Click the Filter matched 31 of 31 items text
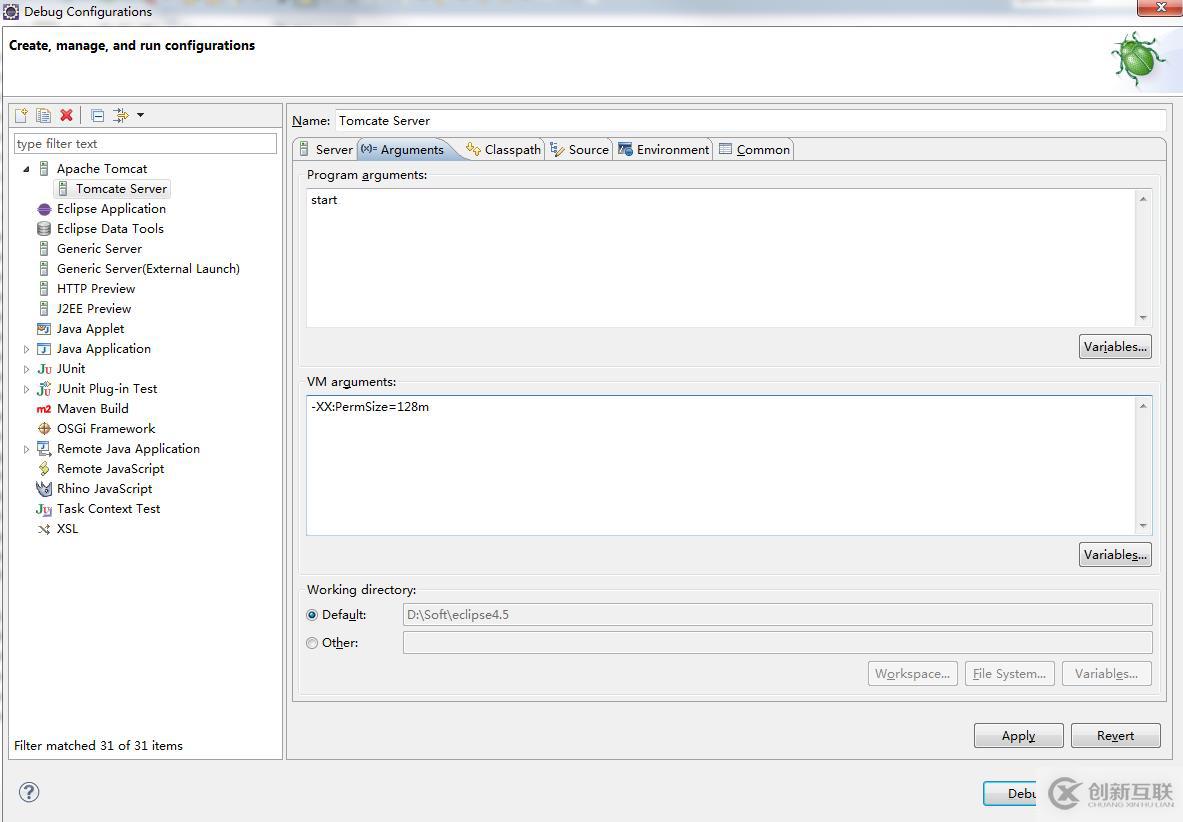1183x822 pixels. pos(98,746)
